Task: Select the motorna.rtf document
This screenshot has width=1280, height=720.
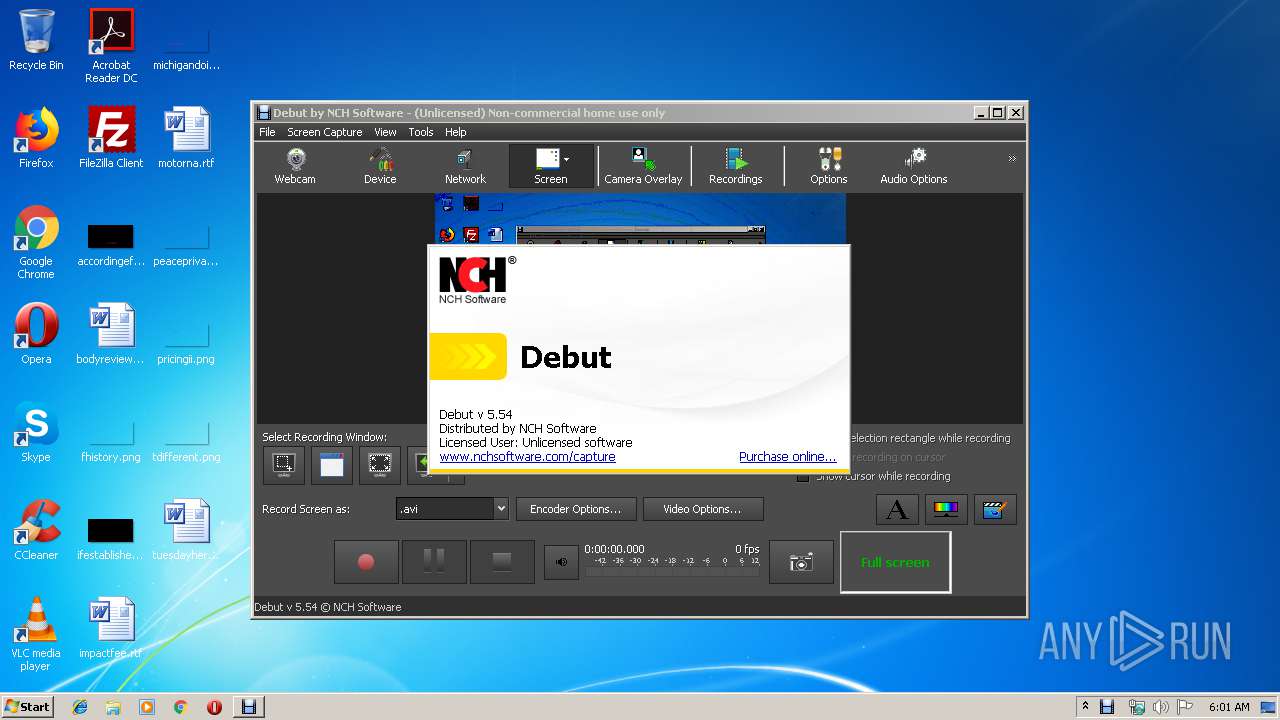Action: click(186, 138)
